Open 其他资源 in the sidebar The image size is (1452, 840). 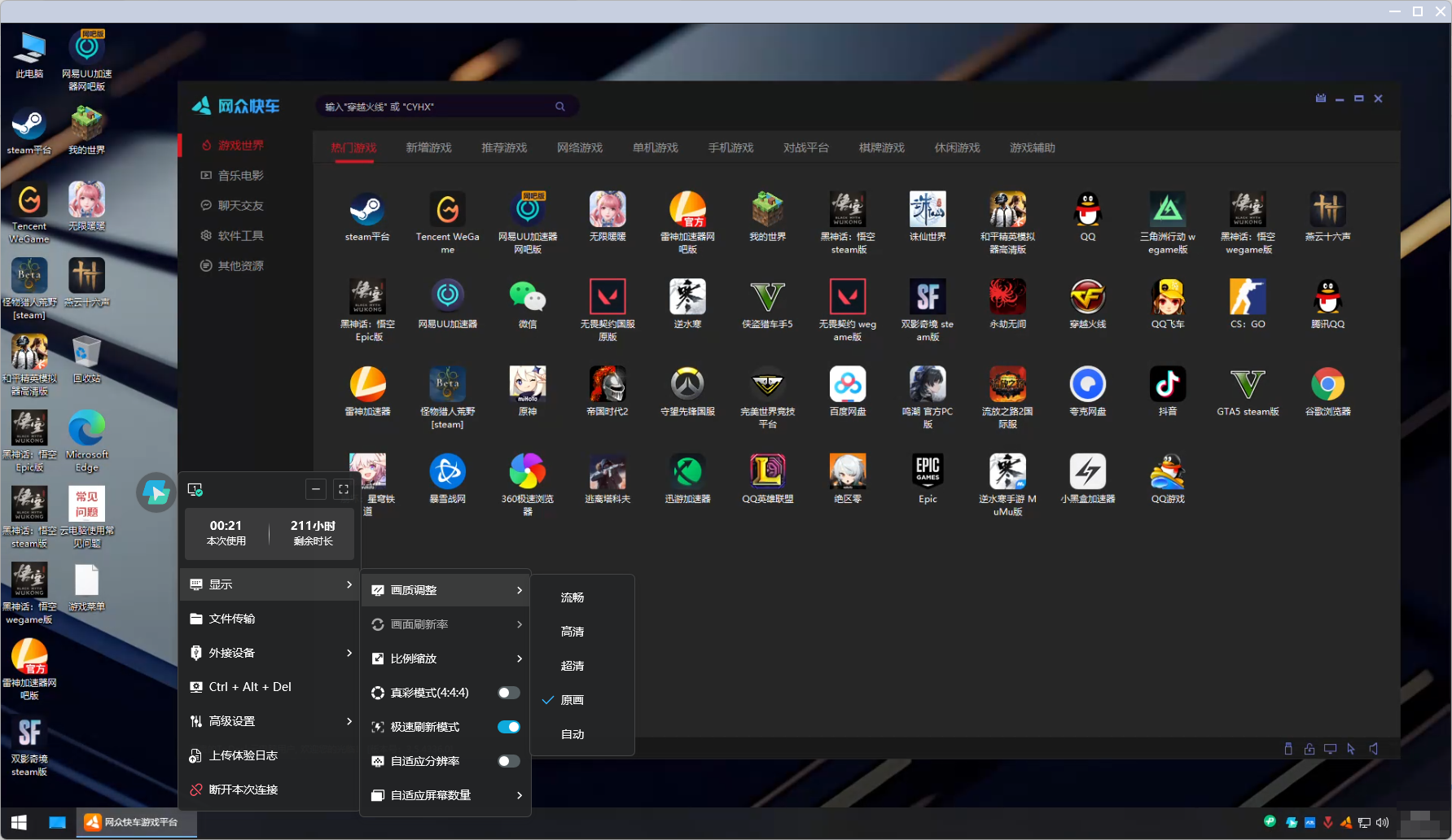[232, 265]
